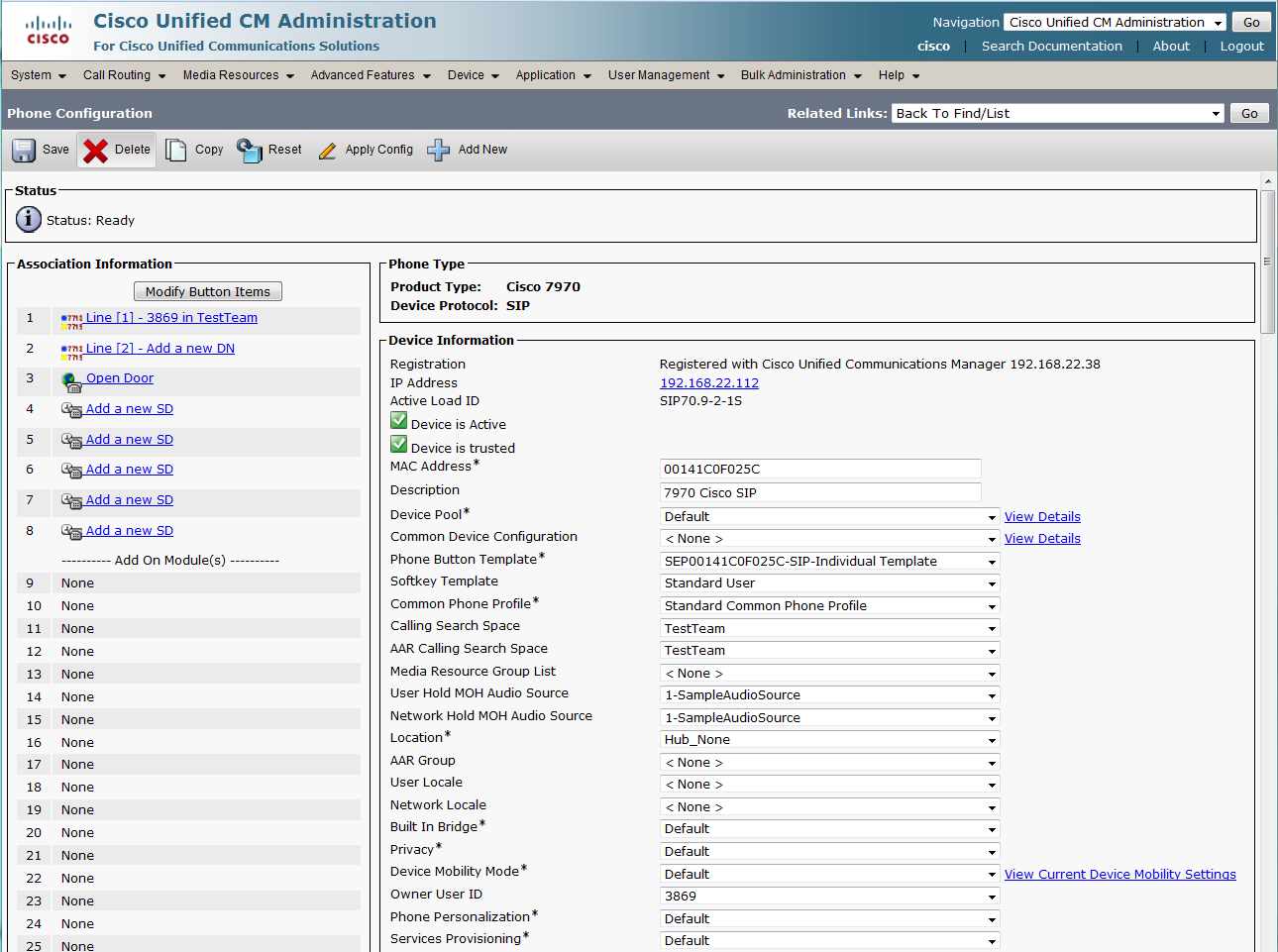
Task: Click the Reset phone icon
Action: click(249, 150)
